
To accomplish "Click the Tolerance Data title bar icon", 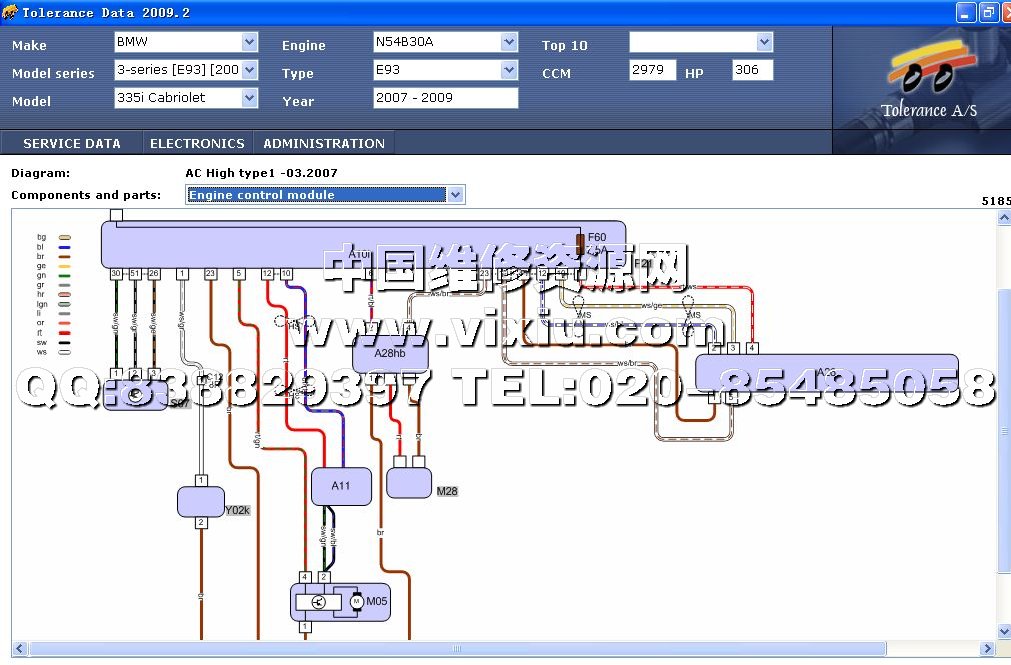I will [10, 13].
